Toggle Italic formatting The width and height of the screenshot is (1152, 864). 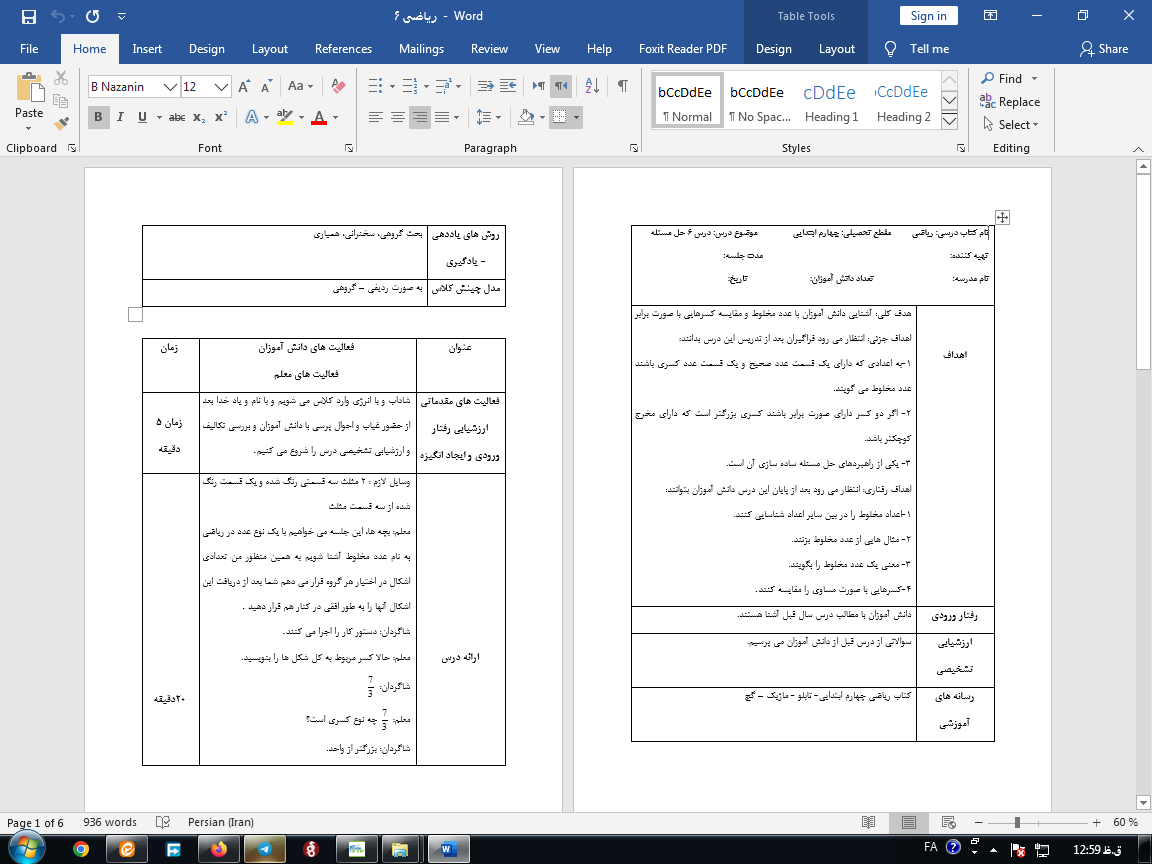pyautogui.click(x=120, y=117)
